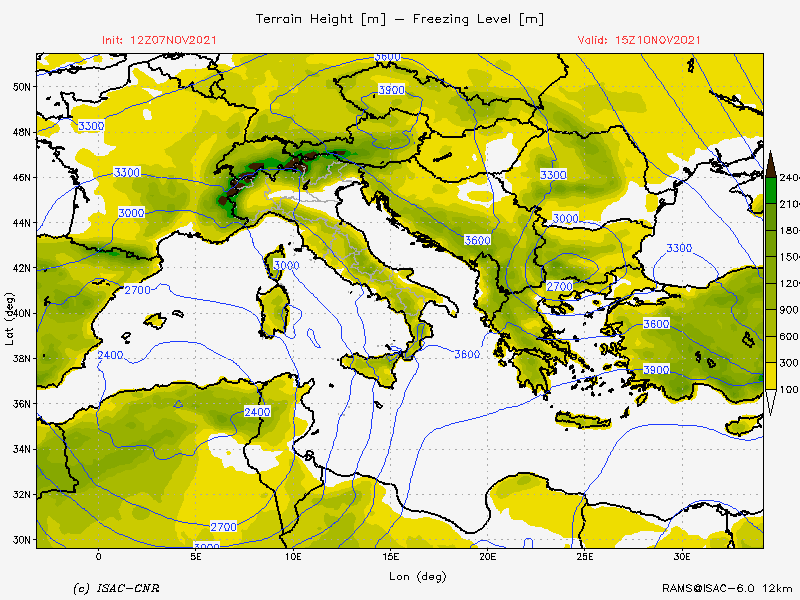Click the 3900 contour label over the Czech region
This screenshot has height=600, width=800.
tap(391, 90)
